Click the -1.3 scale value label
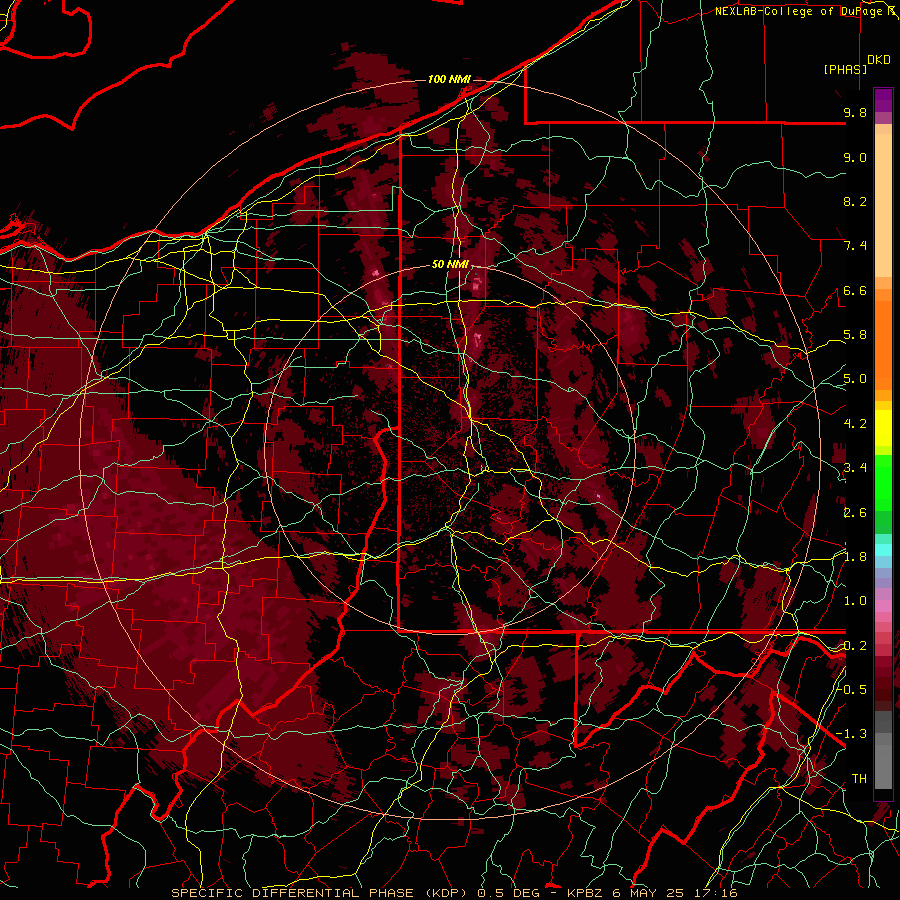This screenshot has height=900, width=900. point(852,734)
